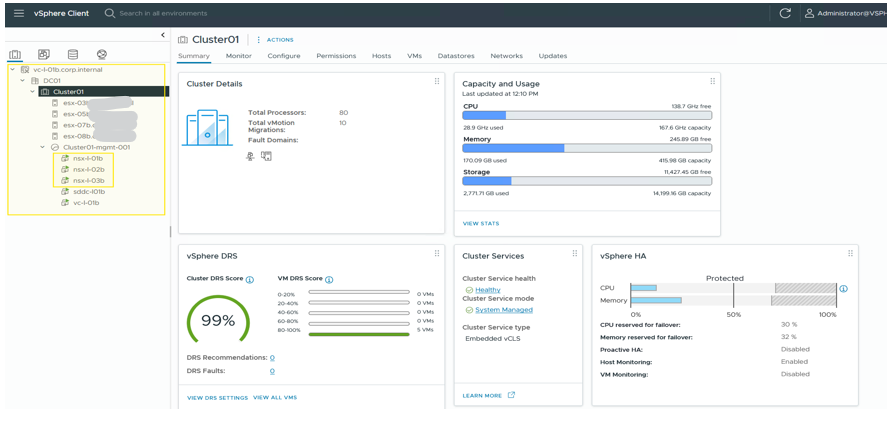The width and height of the screenshot is (894, 421).
Task: Open the Updates tab
Action: coord(553,56)
